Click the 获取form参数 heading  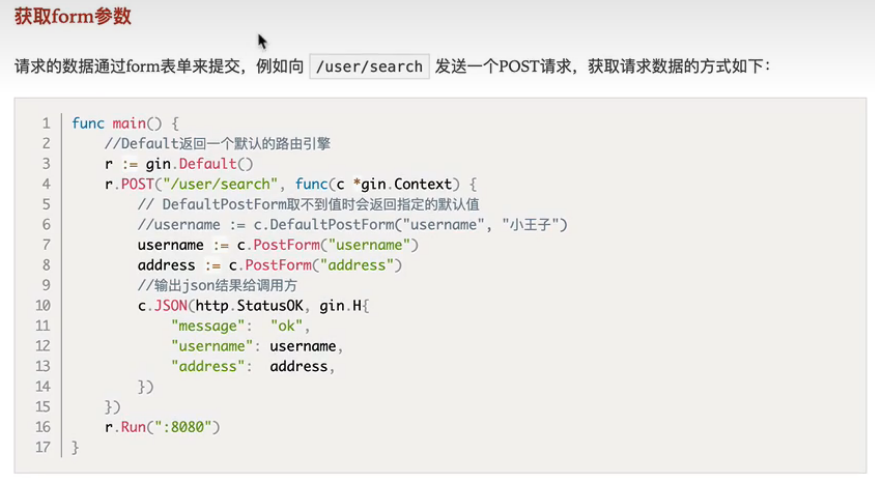pyautogui.click(x=73, y=16)
